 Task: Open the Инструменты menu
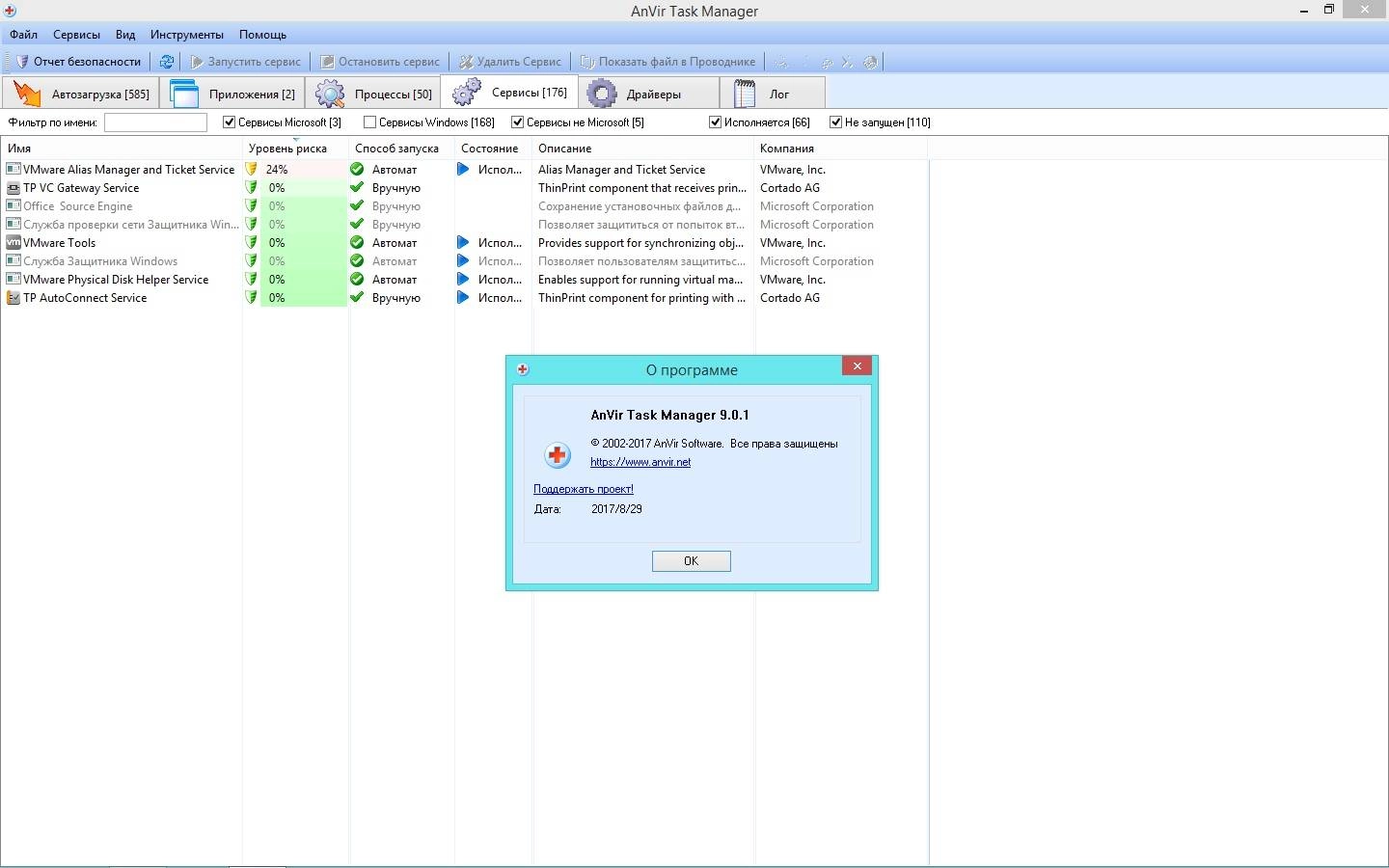pyautogui.click(x=187, y=34)
